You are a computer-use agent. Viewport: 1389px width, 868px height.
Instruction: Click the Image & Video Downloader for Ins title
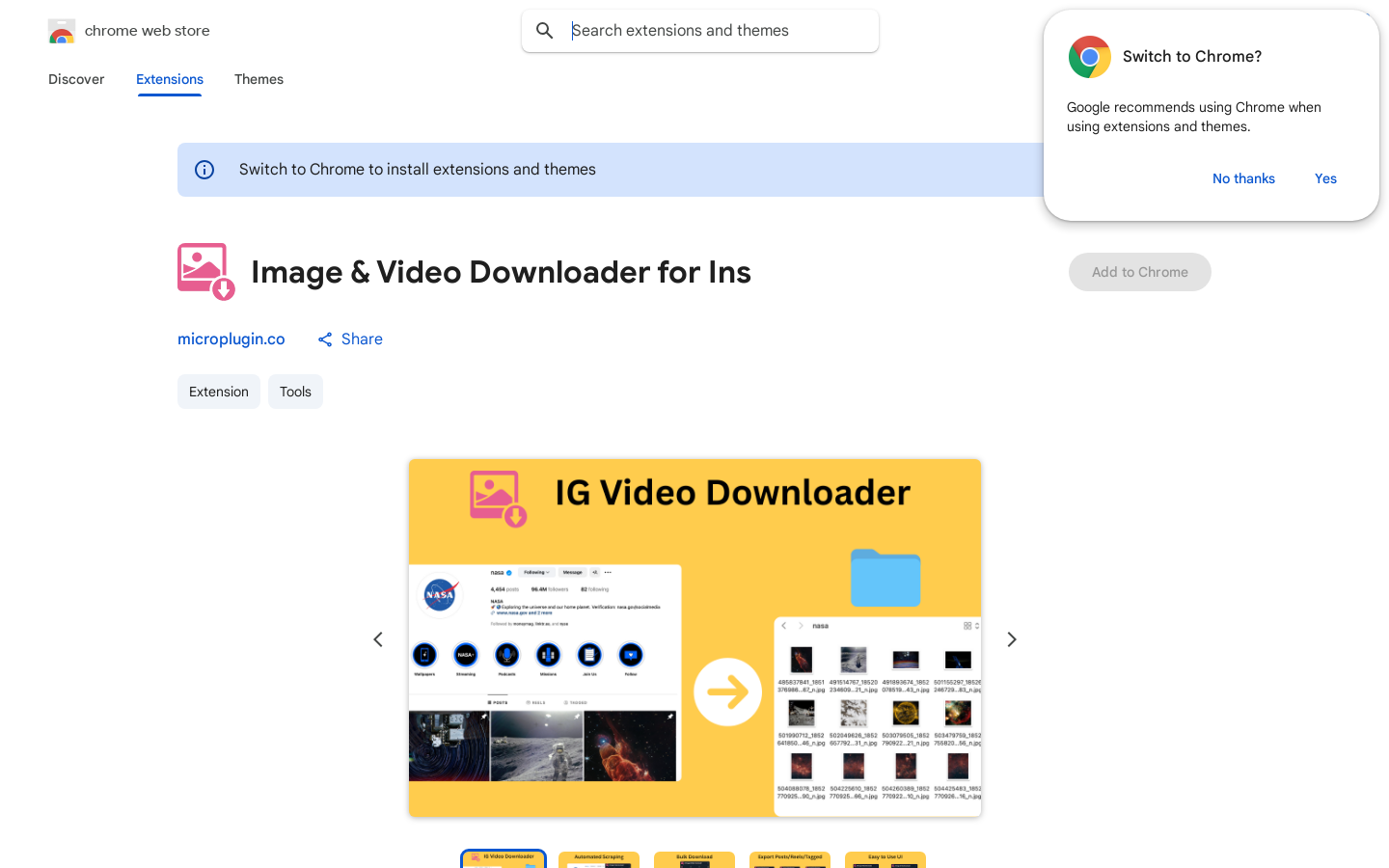click(501, 272)
